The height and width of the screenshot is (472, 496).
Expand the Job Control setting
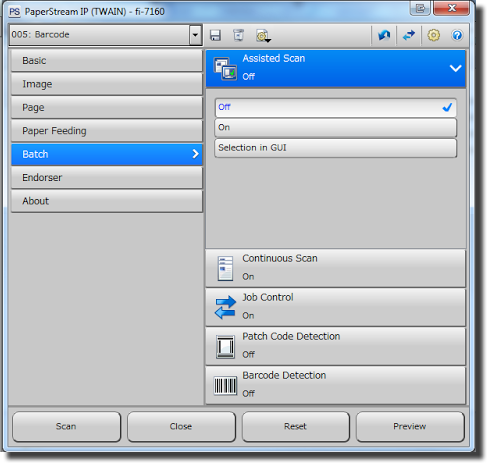click(336, 307)
